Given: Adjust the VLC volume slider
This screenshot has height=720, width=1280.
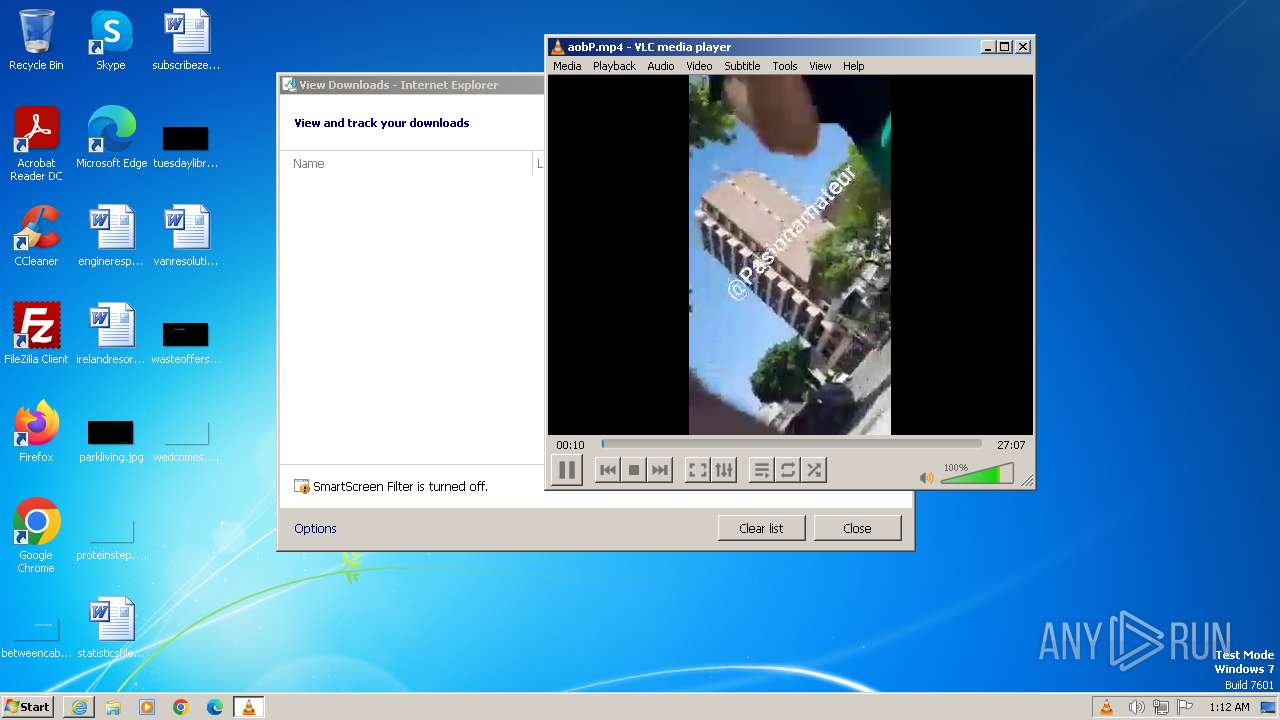Looking at the screenshot, I should 977,474.
